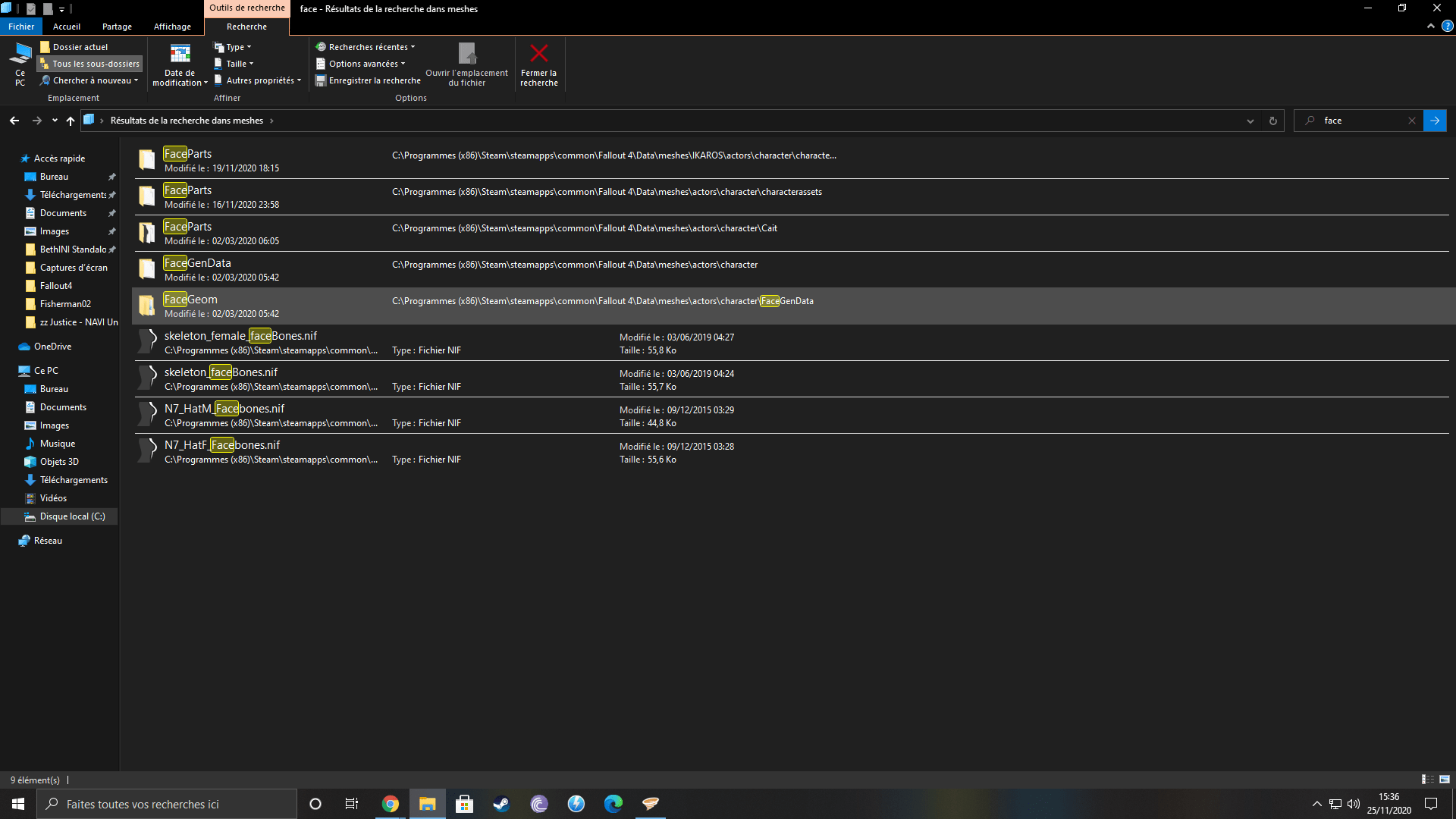The width and height of the screenshot is (1456, 819).
Task: Open Vidéos under Ce PC
Action: [53, 498]
